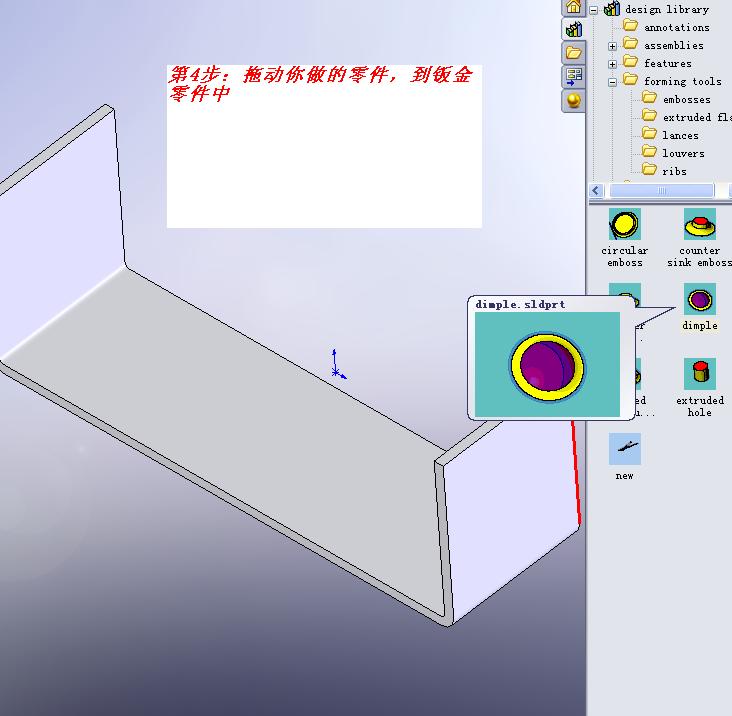The width and height of the screenshot is (732, 716).
Task: Click the tree horizontal scrollbar thumb
Action: click(x=662, y=190)
